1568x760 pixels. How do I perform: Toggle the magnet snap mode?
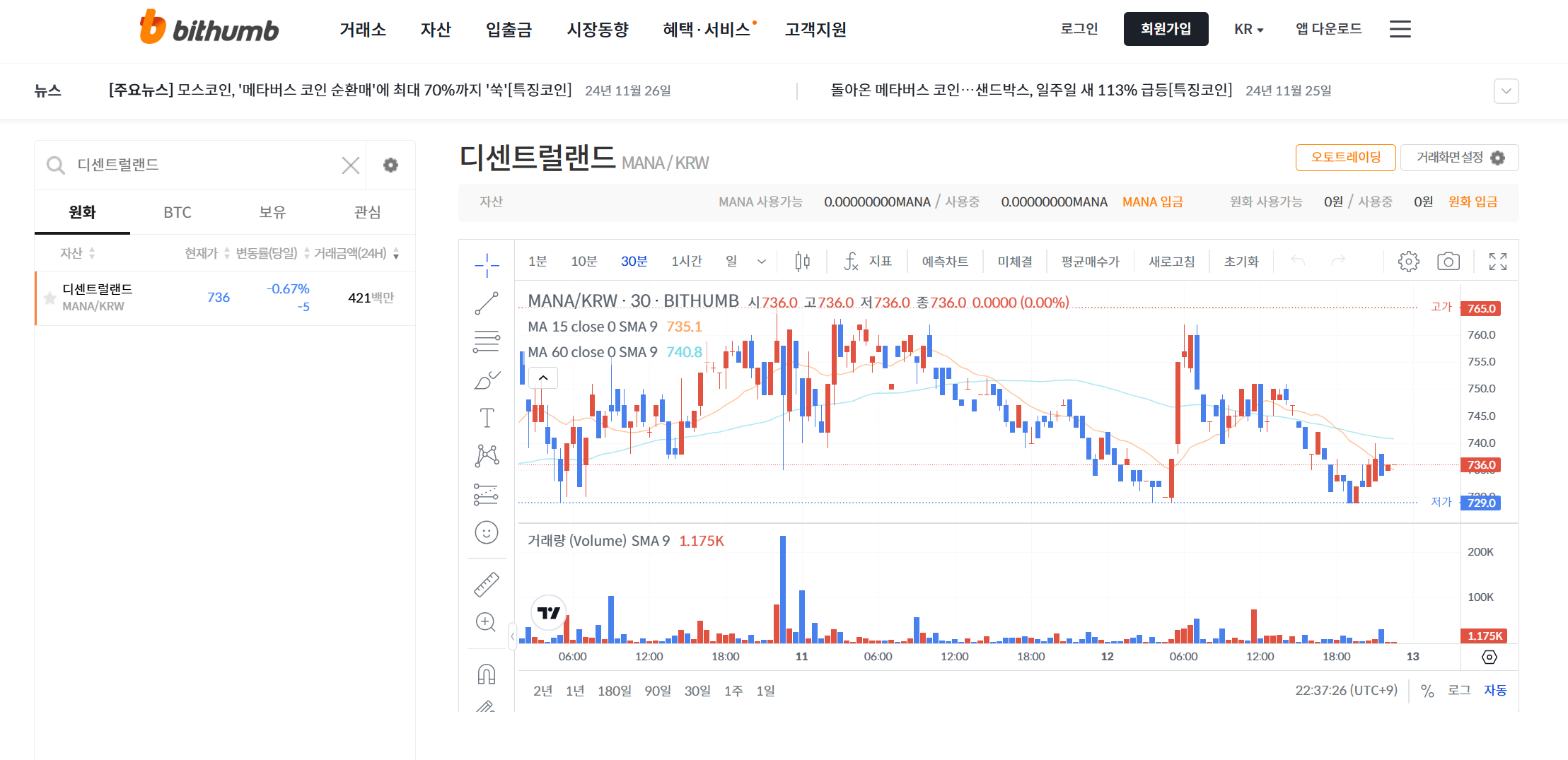click(x=487, y=674)
